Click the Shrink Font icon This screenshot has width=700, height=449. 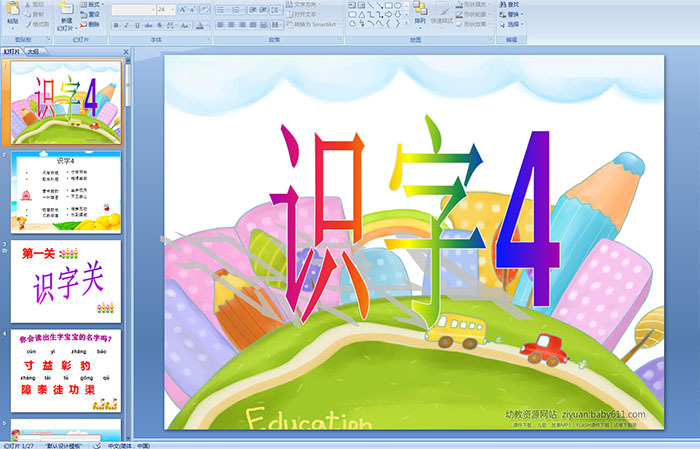pos(192,9)
